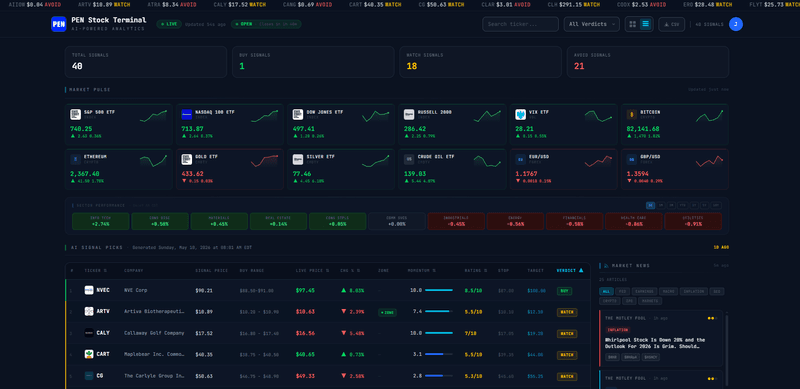800x389 pixels.
Task: Export signals with CSV button
Action: pyautogui.click(x=671, y=24)
